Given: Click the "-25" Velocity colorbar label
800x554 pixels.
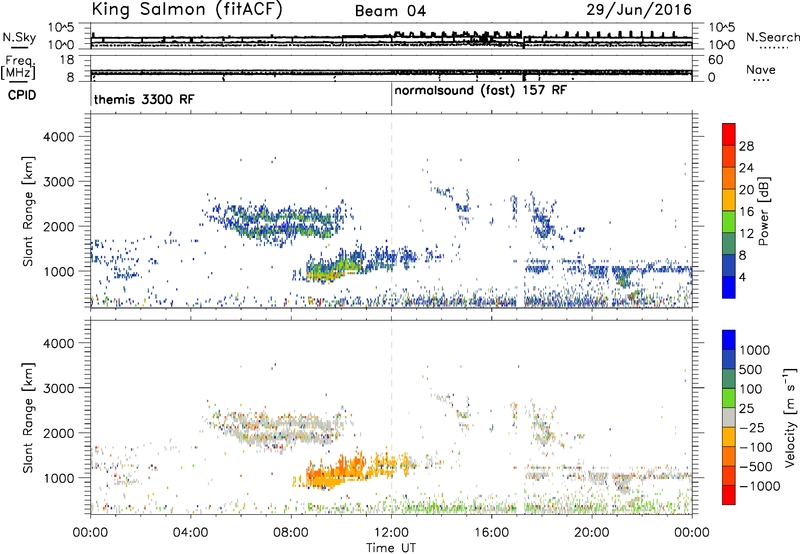Looking at the screenshot, I should pos(752,427).
